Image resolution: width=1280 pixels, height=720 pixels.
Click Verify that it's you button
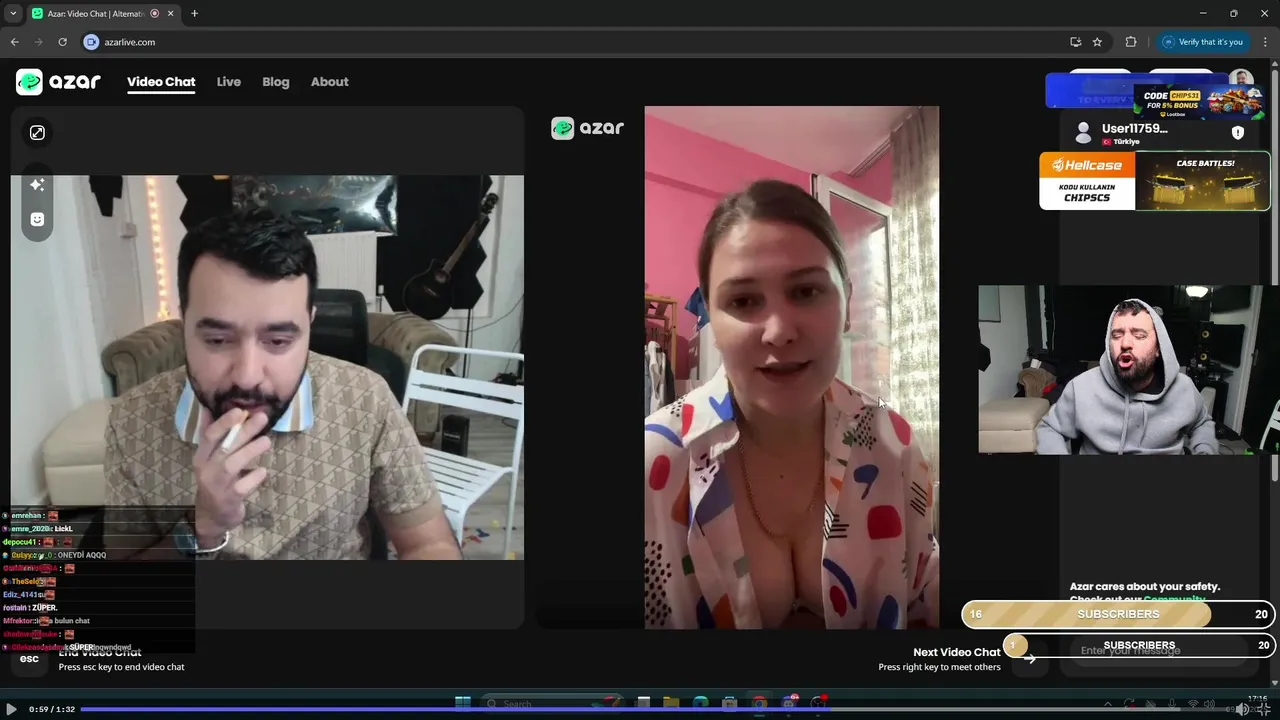pos(1202,42)
